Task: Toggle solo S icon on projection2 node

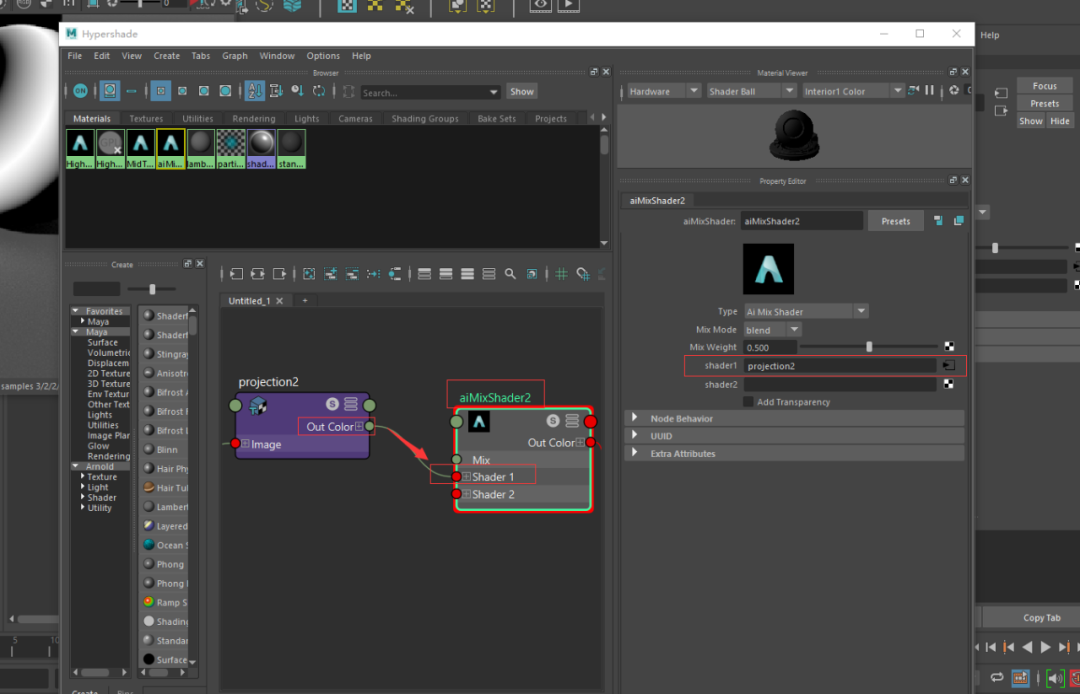Action: point(332,404)
